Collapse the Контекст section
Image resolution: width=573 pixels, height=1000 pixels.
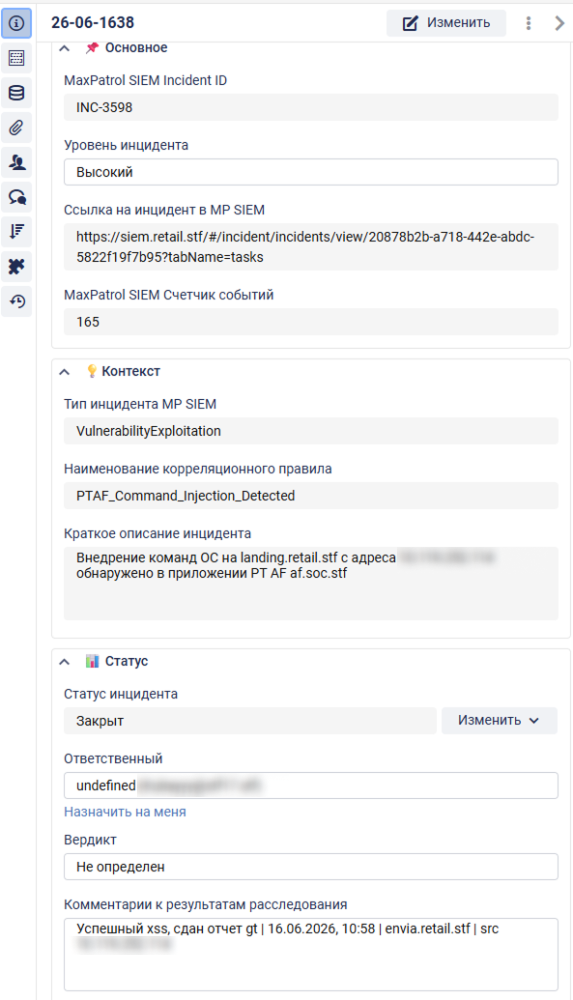(64, 371)
